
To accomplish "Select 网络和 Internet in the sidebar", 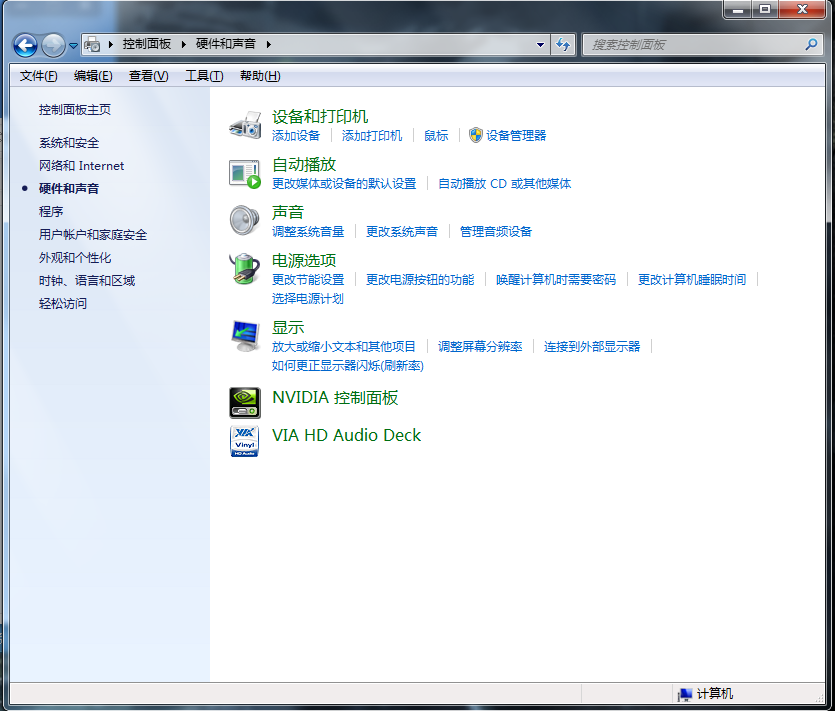I will coord(81,166).
